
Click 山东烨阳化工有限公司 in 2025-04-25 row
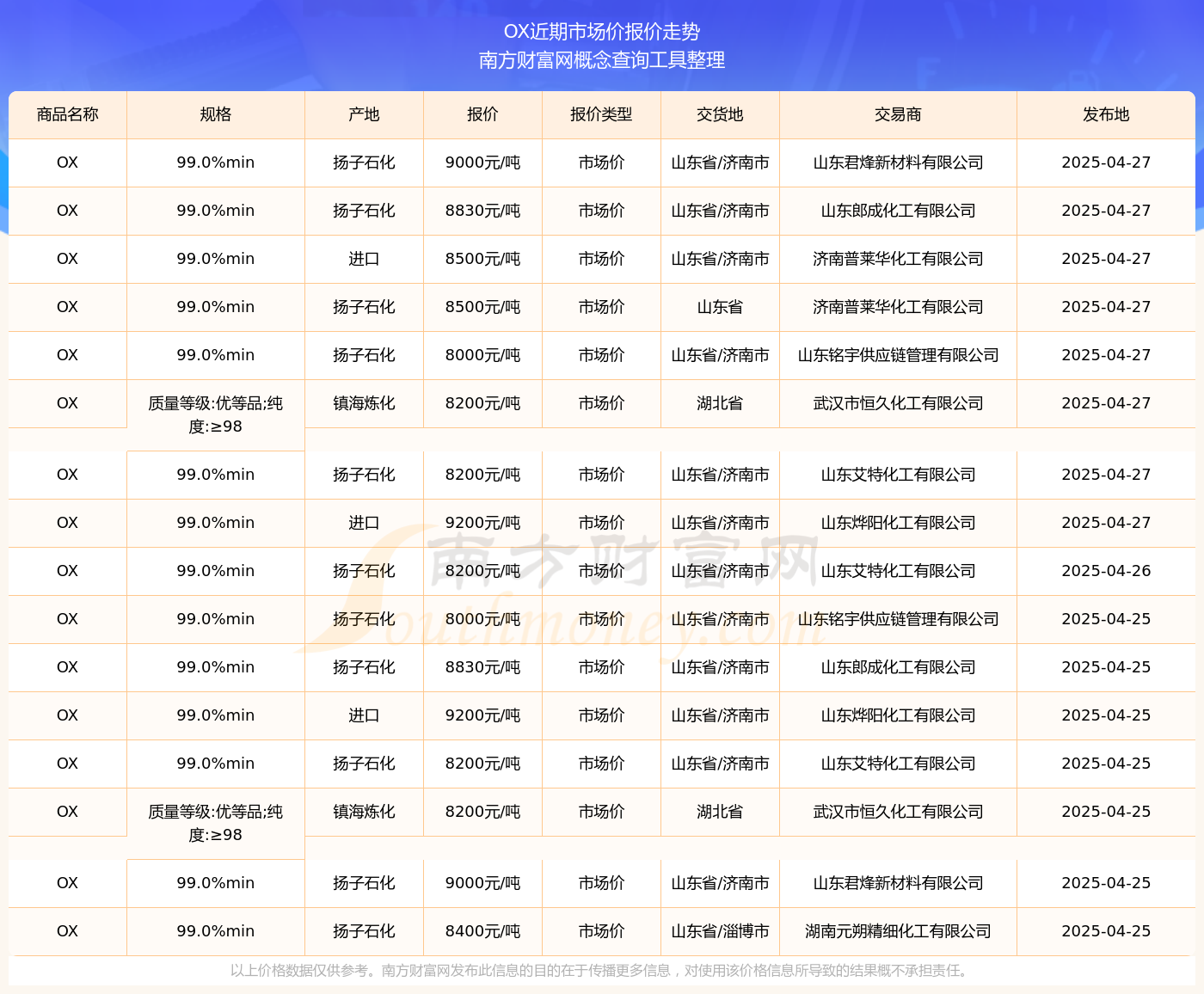click(x=898, y=715)
